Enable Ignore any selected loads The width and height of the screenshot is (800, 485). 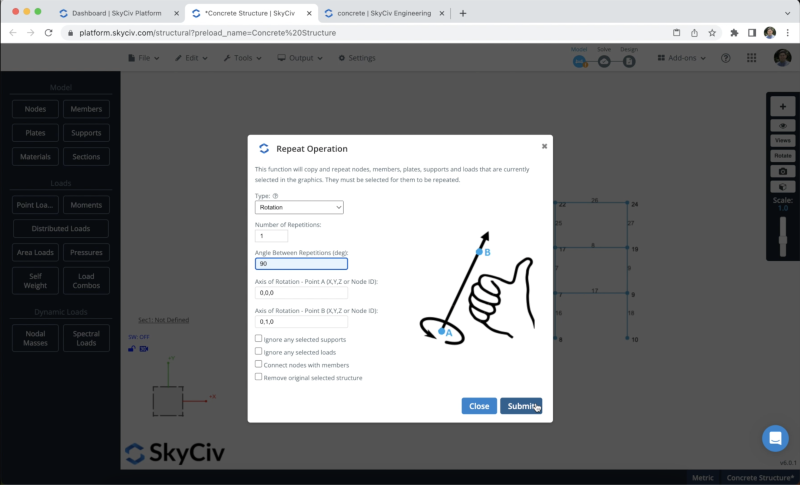259,351
